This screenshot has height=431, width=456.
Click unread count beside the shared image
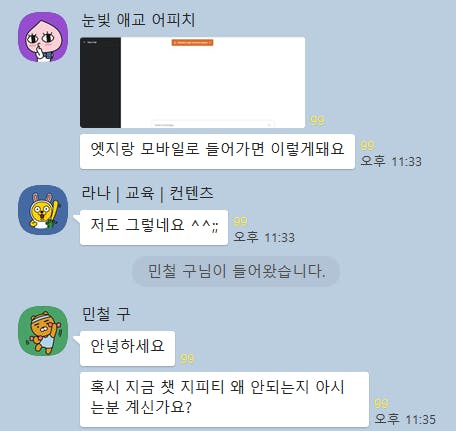pyautogui.click(x=317, y=120)
